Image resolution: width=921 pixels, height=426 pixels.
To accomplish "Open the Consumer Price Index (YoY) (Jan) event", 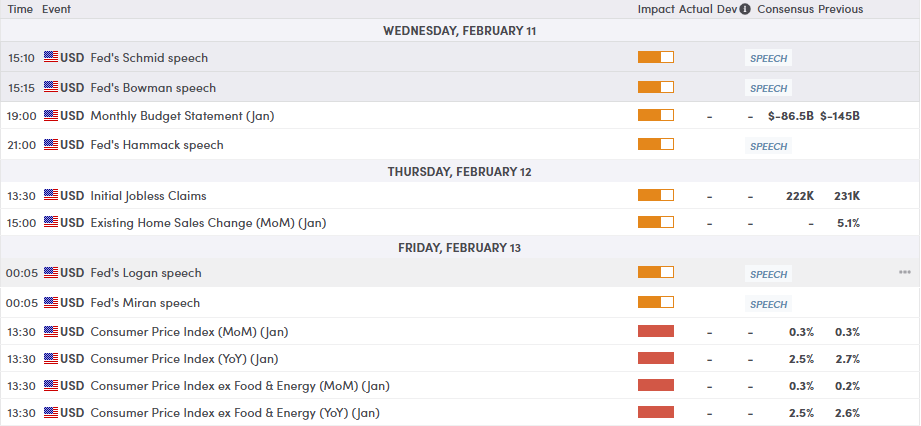I will coord(184,358).
